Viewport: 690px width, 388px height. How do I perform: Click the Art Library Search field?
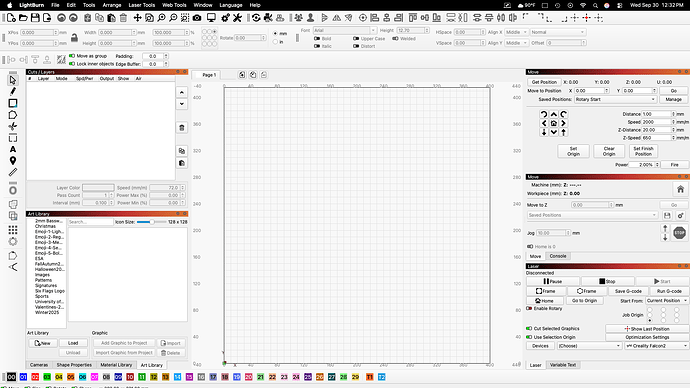coord(91,222)
